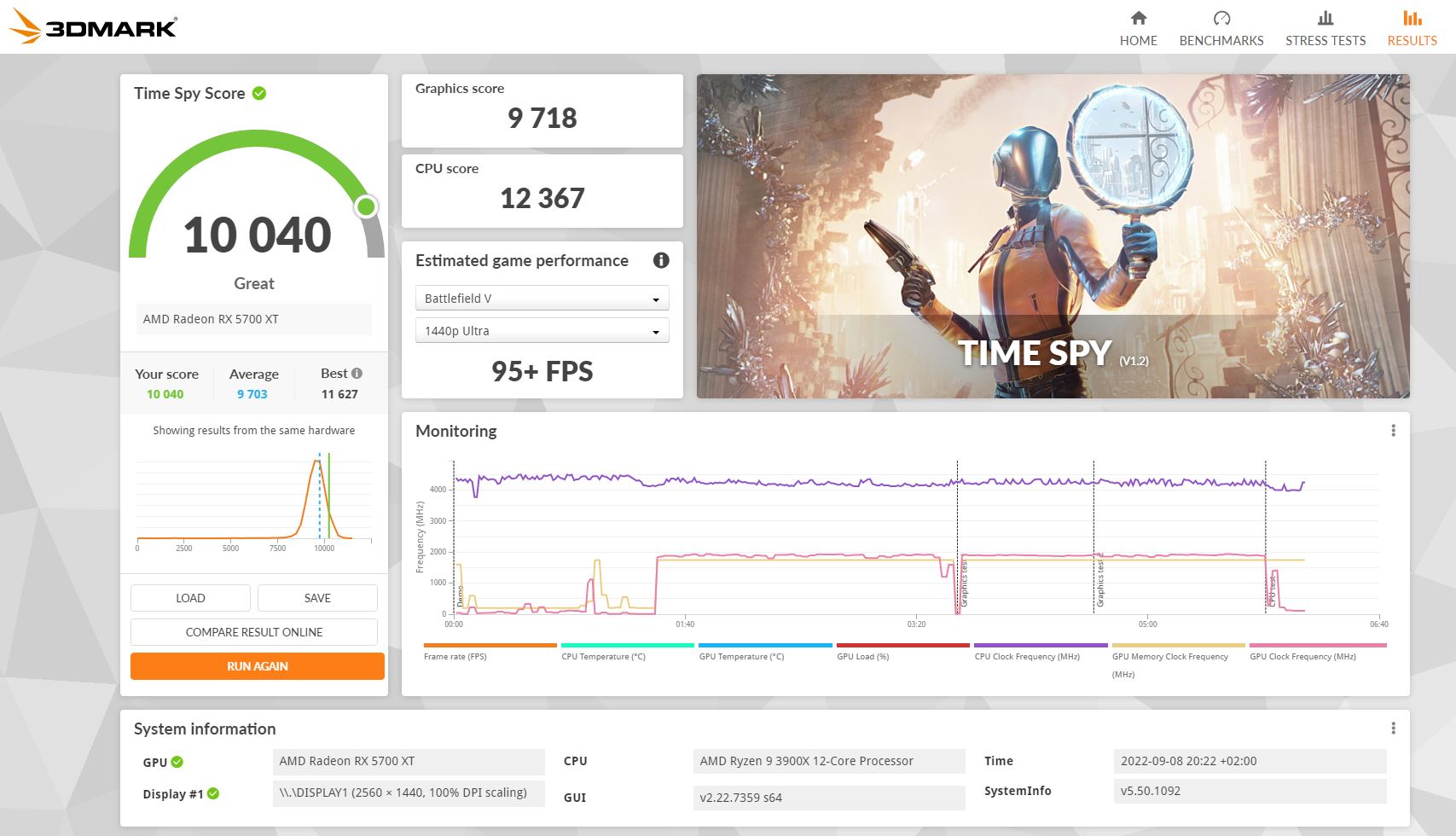Toggle CPU Clock Frequency legend
Image resolution: width=1456 pixels, height=836 pixels.
coord(1041,652)
